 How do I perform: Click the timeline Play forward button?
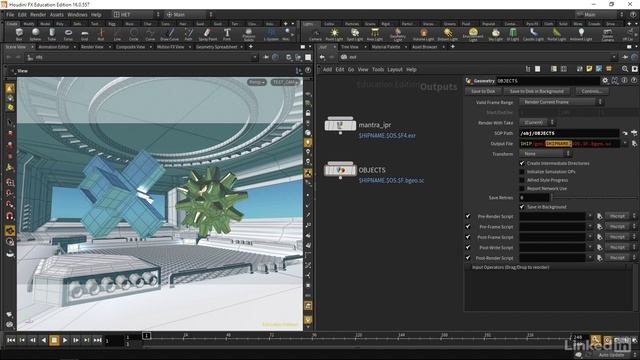click(65, 340)
